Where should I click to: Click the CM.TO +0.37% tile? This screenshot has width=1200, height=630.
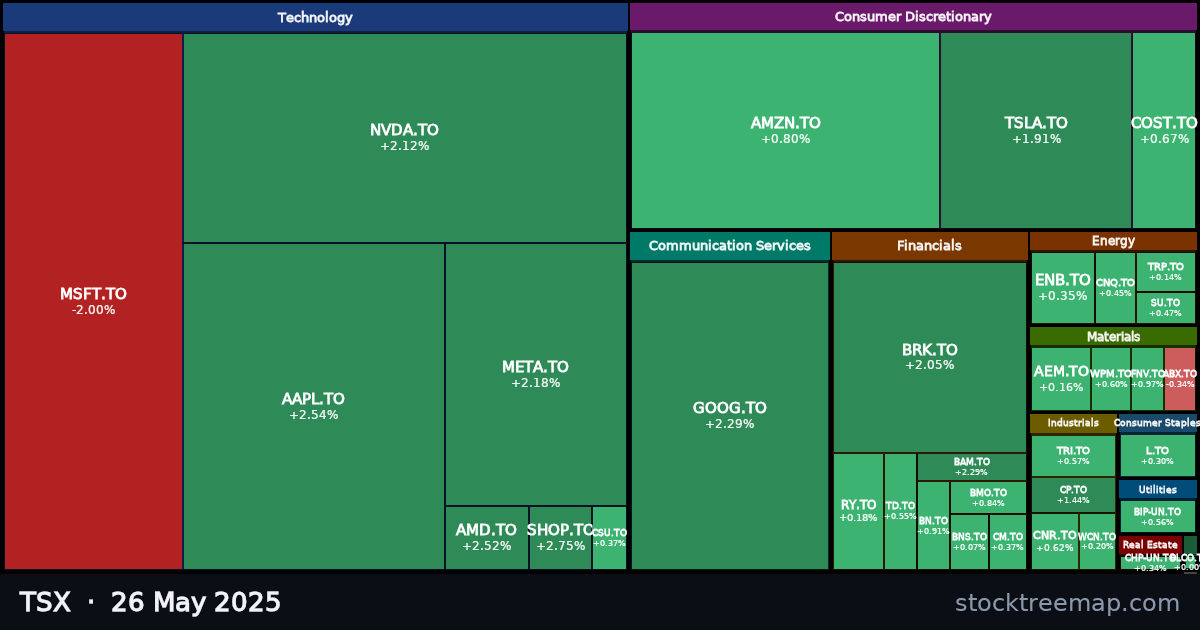(1008, 542)
